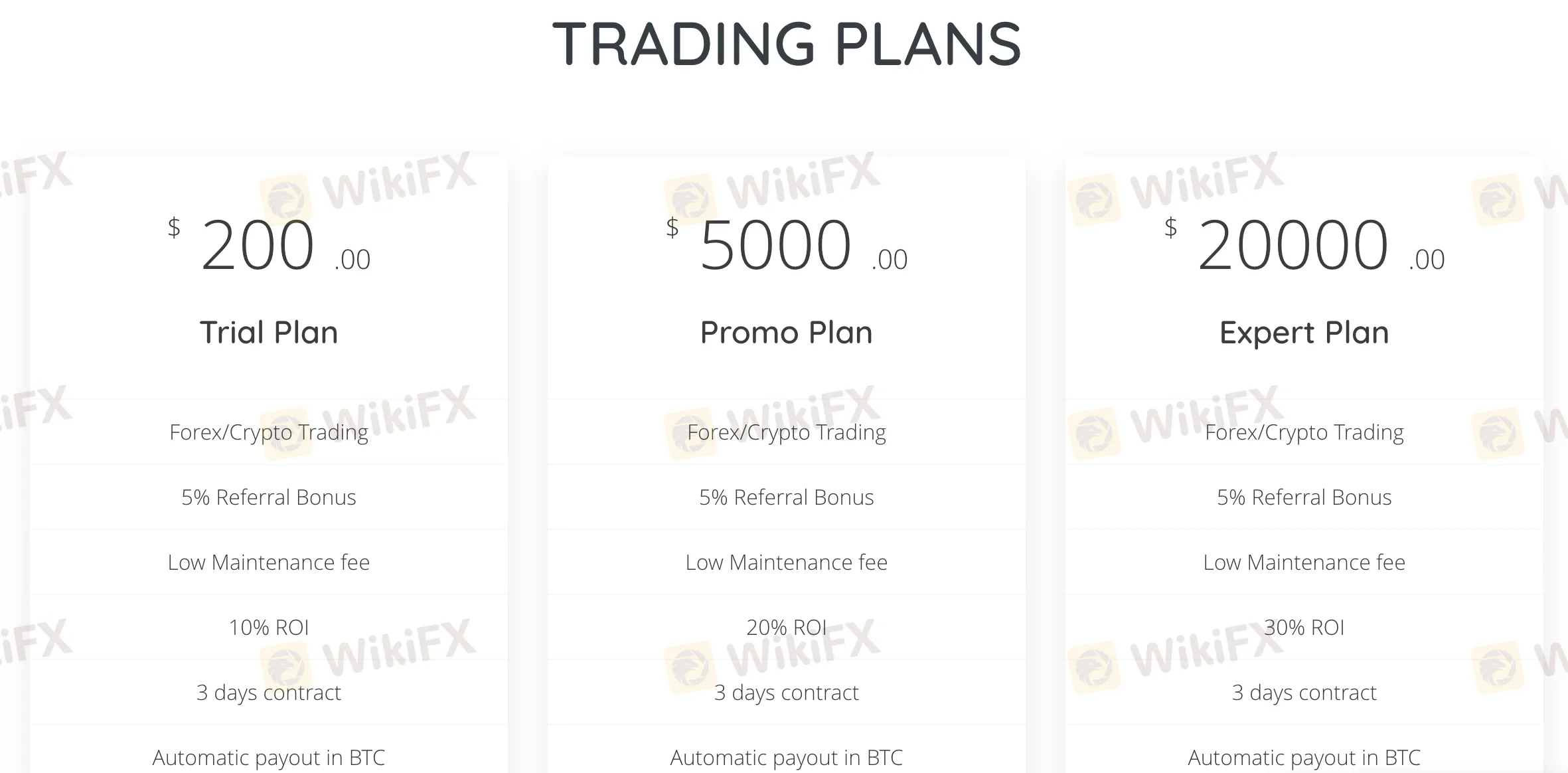The width and height of the screenshot is (1568, 773).
Task: Click the 20% ROI row
Action: point(786,628)
